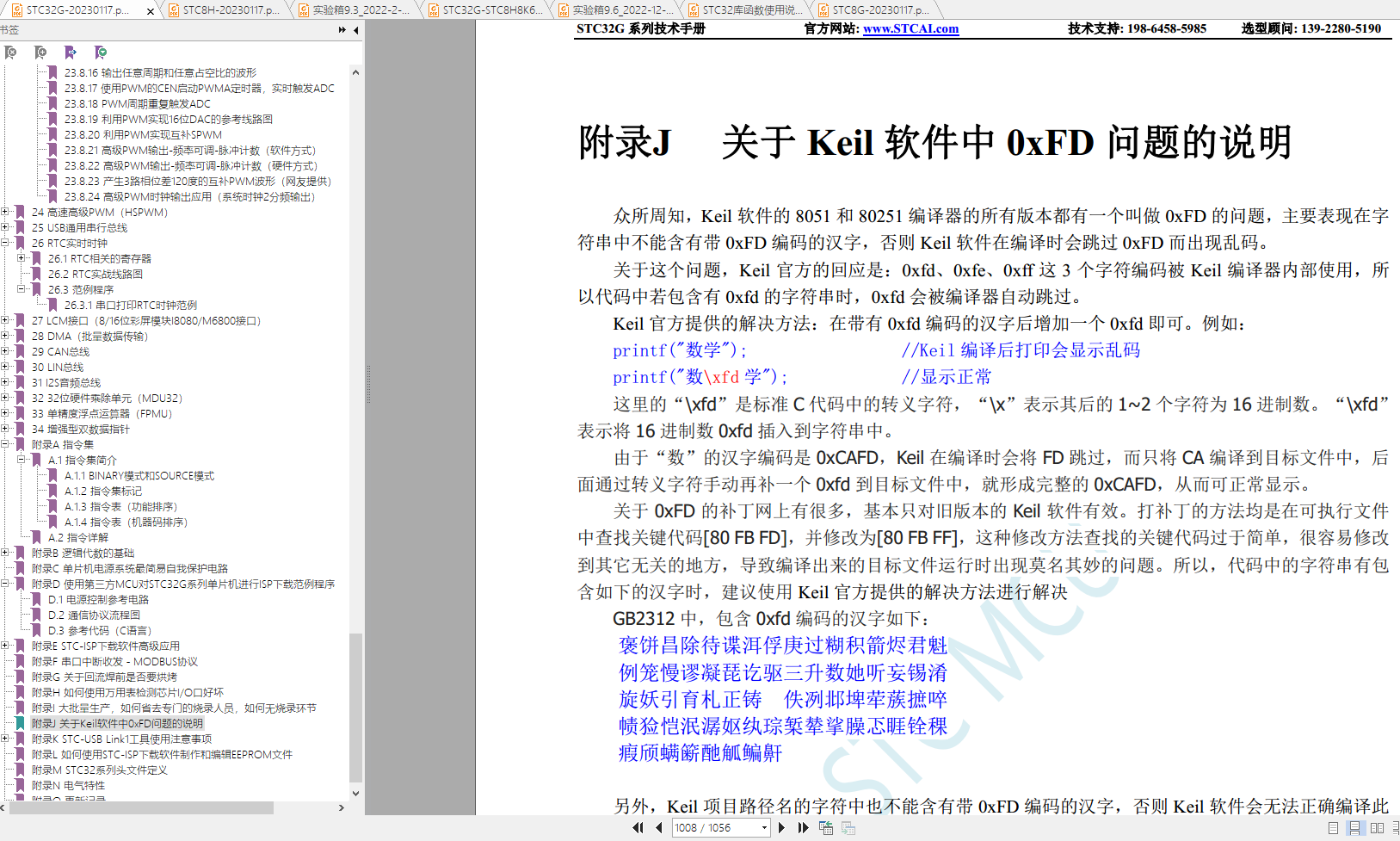1400x841 pixels.
Task: Open the page number dropdown
Action: [x=764, y=827]
